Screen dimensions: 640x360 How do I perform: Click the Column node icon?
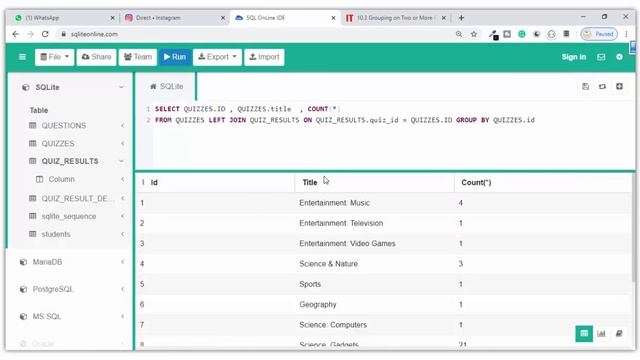pyautogui.click(x=40, y=179)
